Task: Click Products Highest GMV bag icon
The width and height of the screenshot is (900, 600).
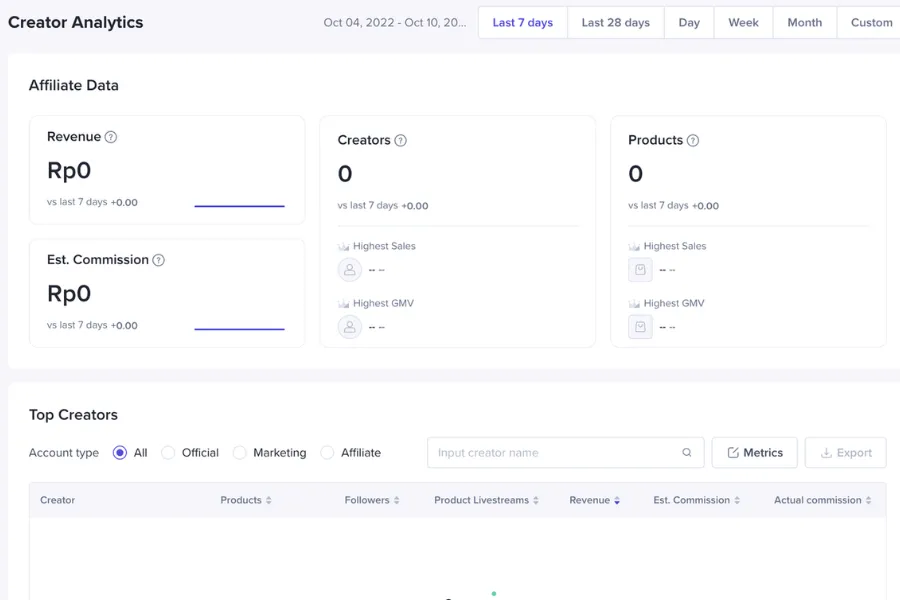Action: click(640, 327)
